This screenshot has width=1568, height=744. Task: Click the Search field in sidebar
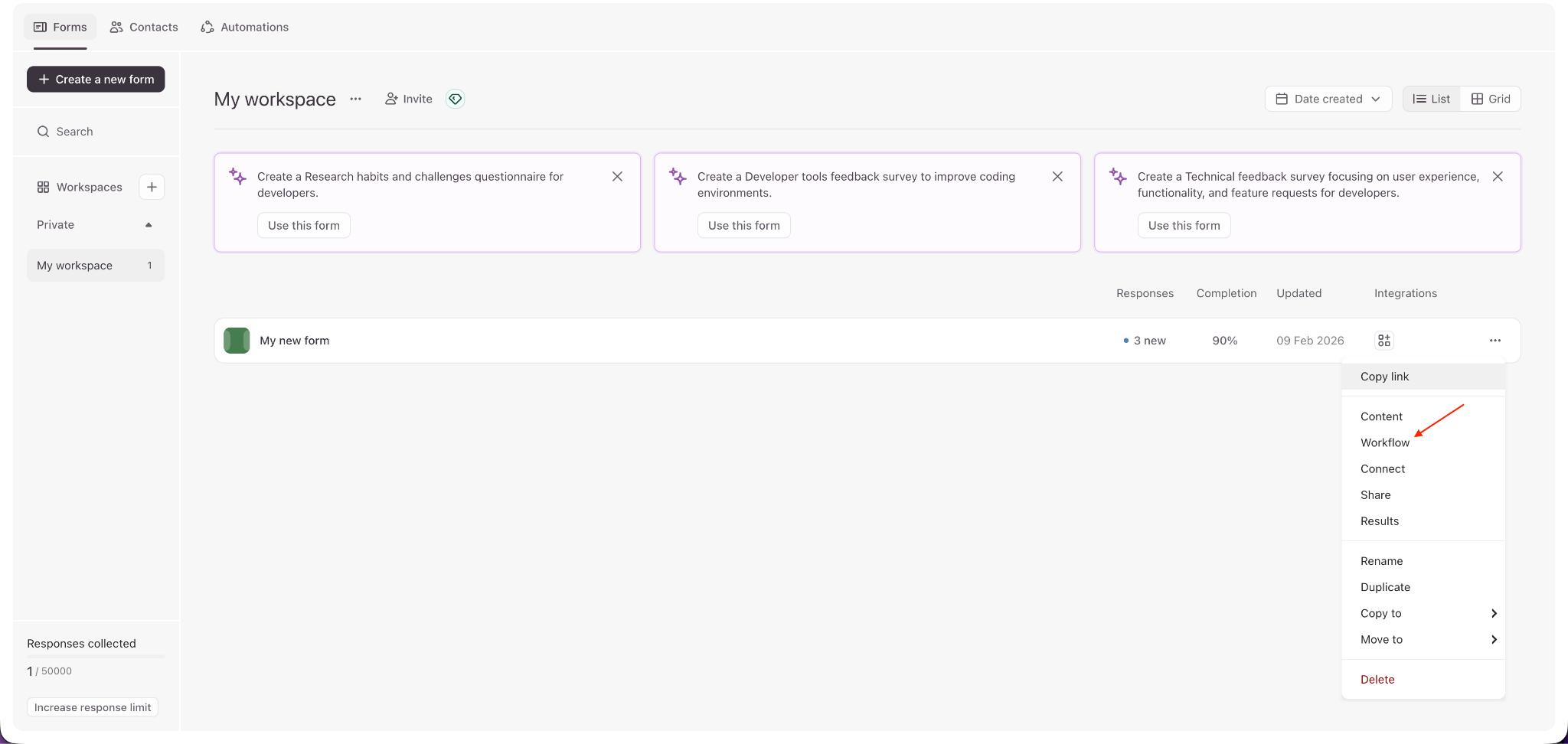pos(96,132)
